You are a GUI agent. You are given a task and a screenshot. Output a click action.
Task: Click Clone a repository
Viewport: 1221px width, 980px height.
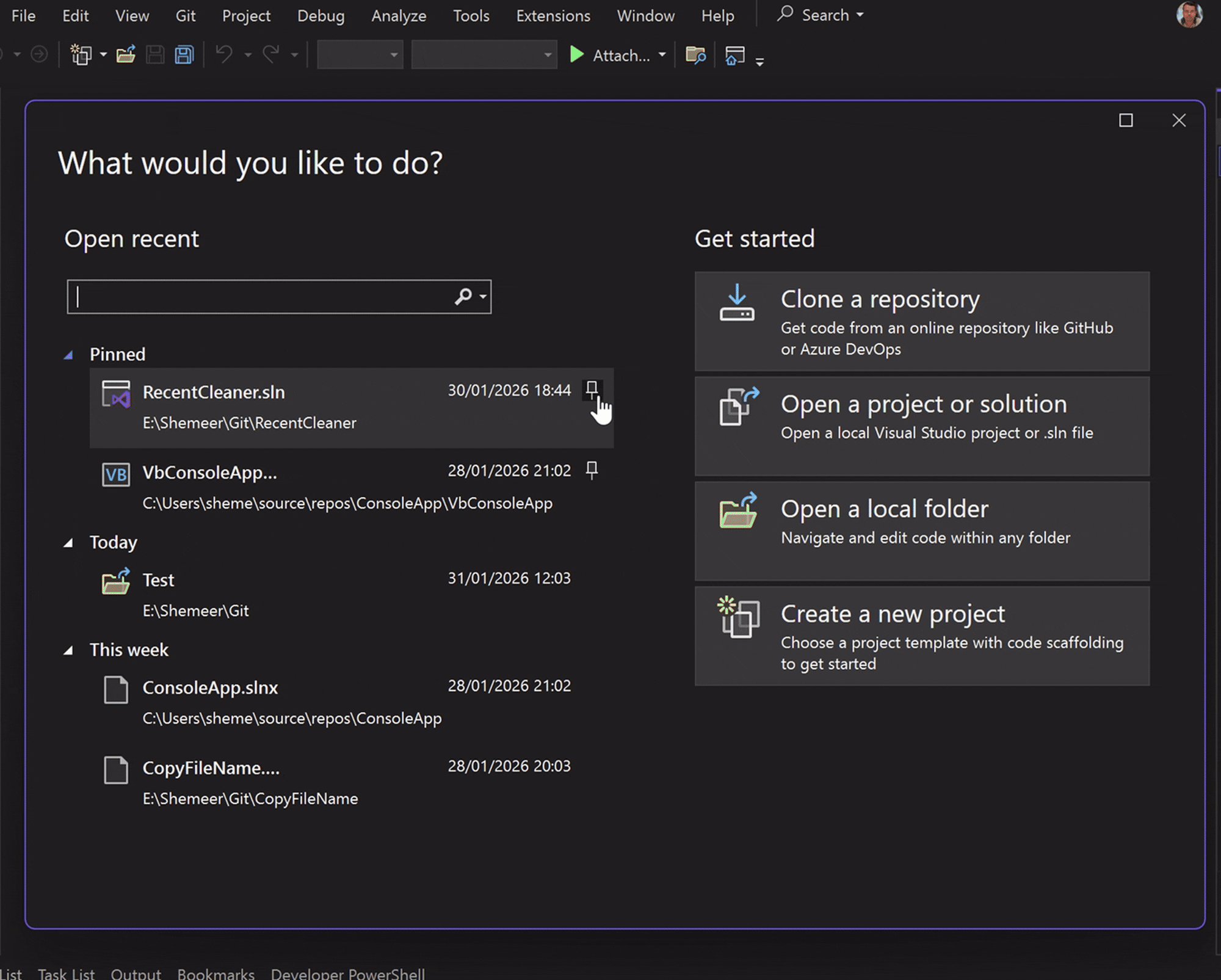(x=922, y=321)
